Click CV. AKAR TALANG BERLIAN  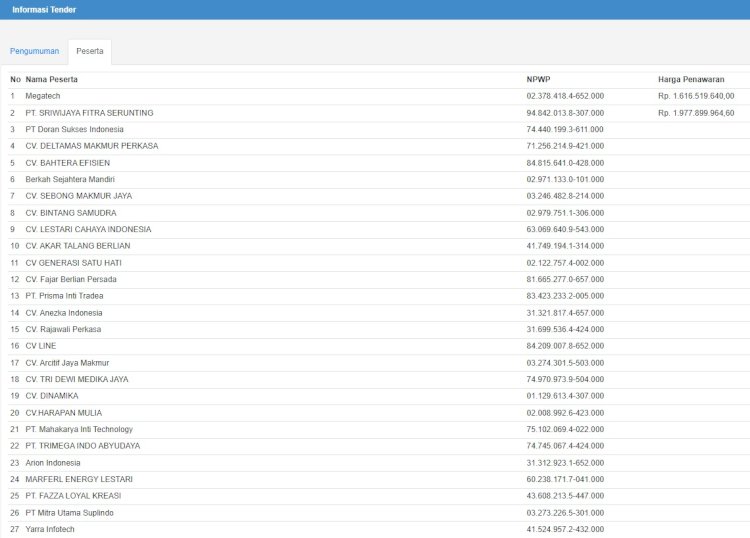[77, 246]
